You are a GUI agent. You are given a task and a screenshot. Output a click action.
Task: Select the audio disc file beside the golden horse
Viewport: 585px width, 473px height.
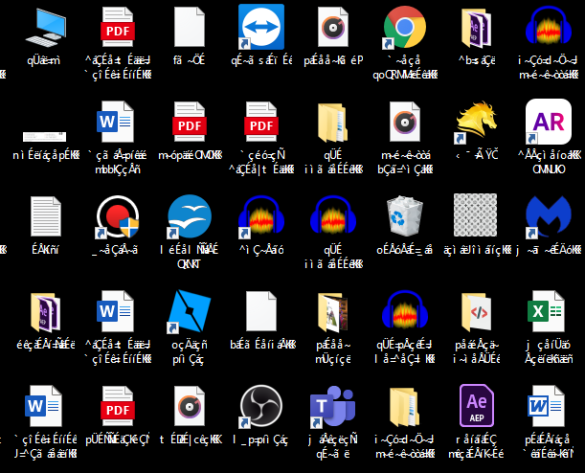point(404,122)
